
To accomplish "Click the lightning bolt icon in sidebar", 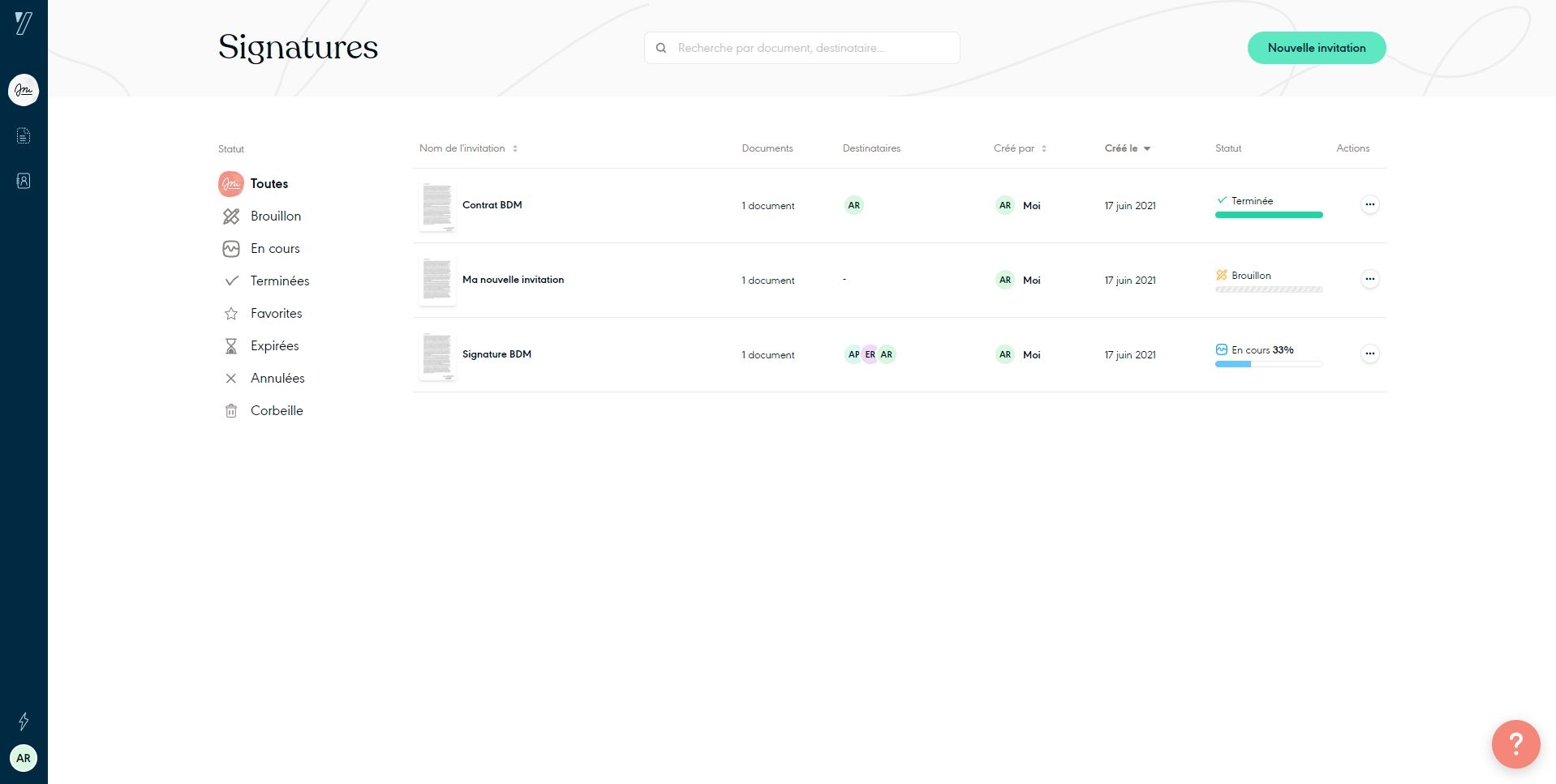I will 24,721.
